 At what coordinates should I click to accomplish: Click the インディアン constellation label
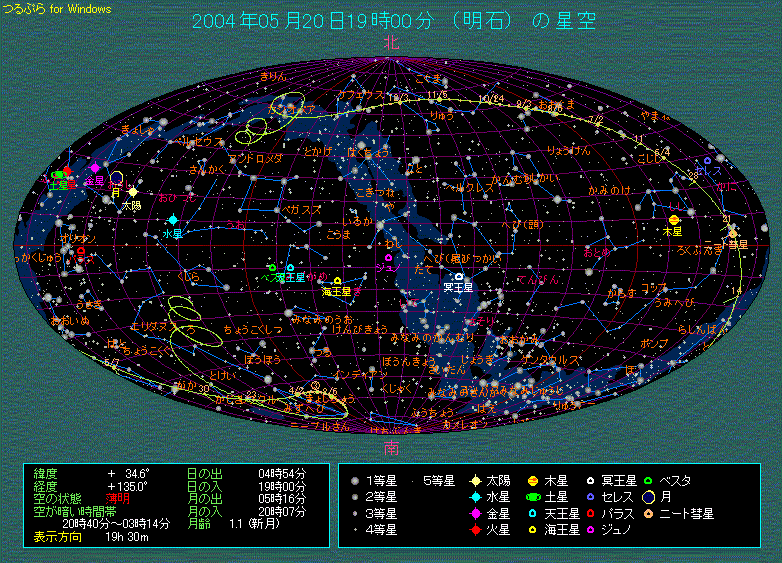361,374
